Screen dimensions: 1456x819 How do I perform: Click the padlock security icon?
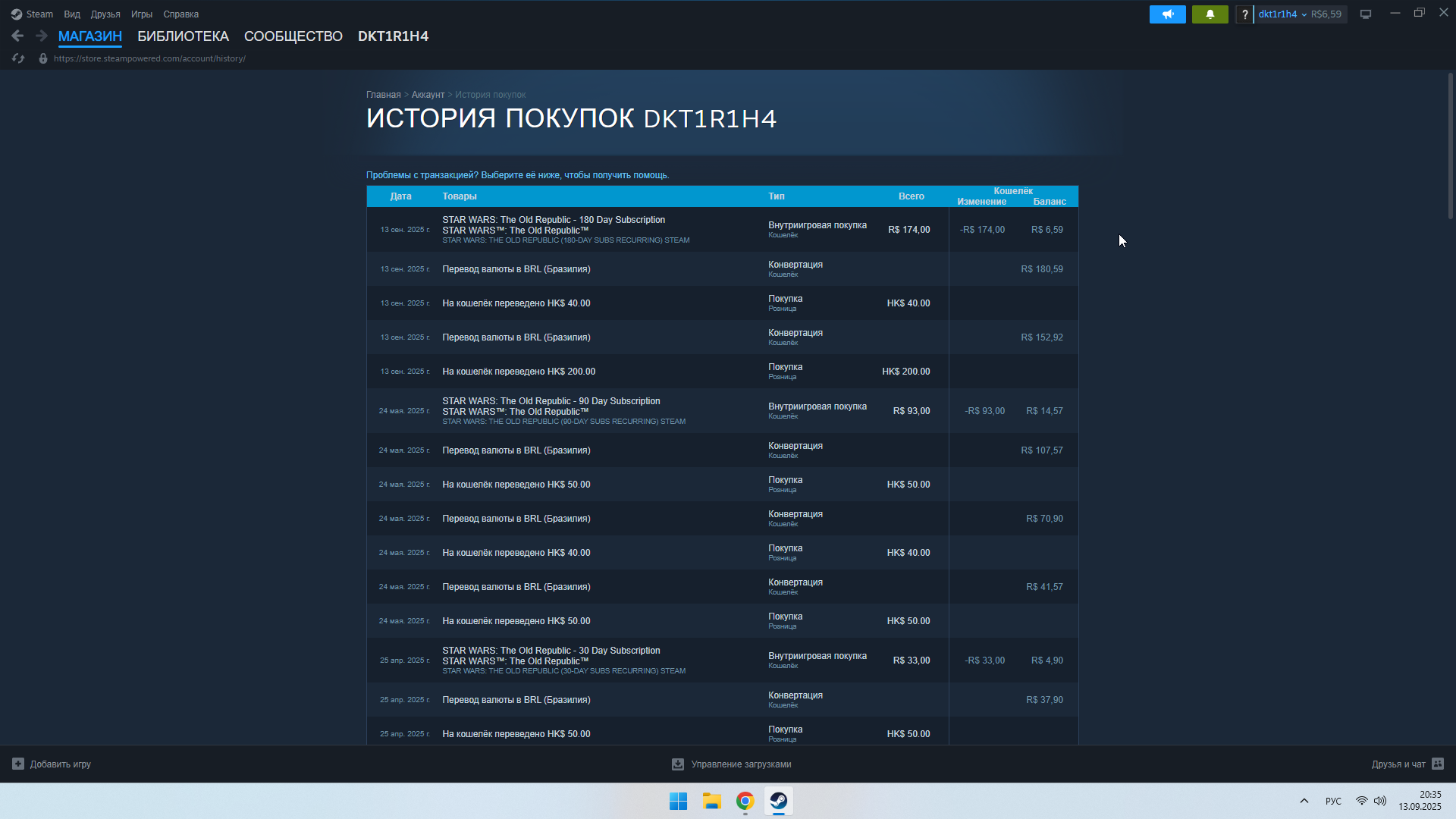click(43, 58)
